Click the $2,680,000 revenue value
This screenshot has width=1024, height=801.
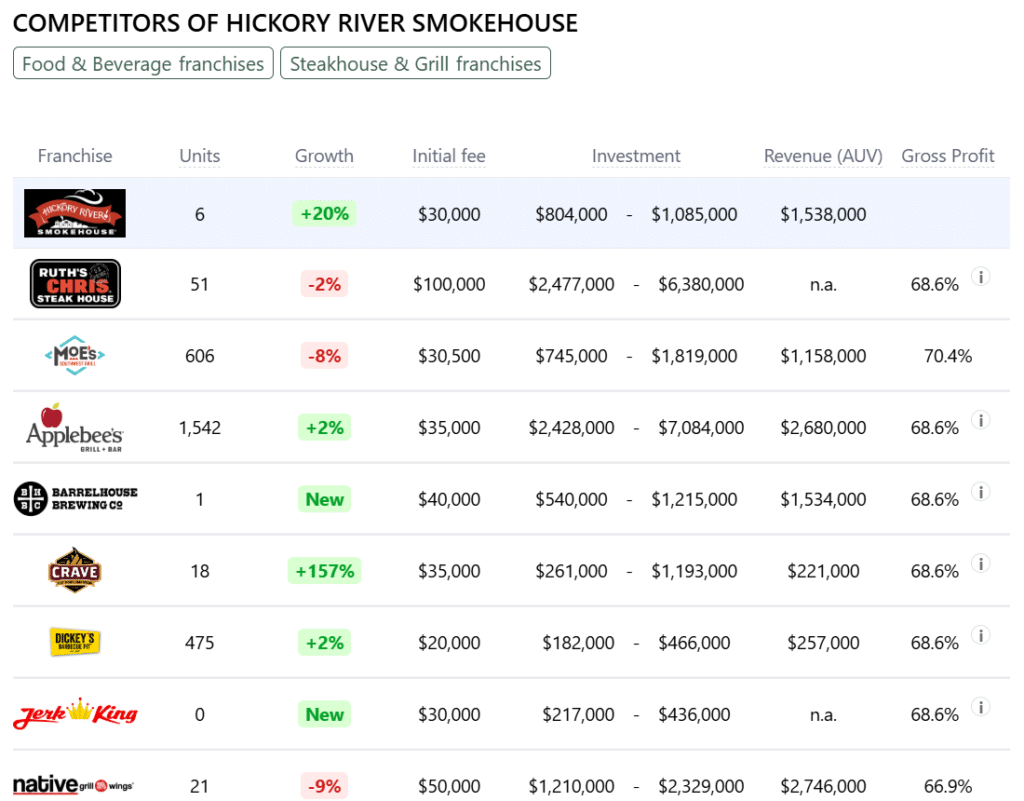coord(823,428)
